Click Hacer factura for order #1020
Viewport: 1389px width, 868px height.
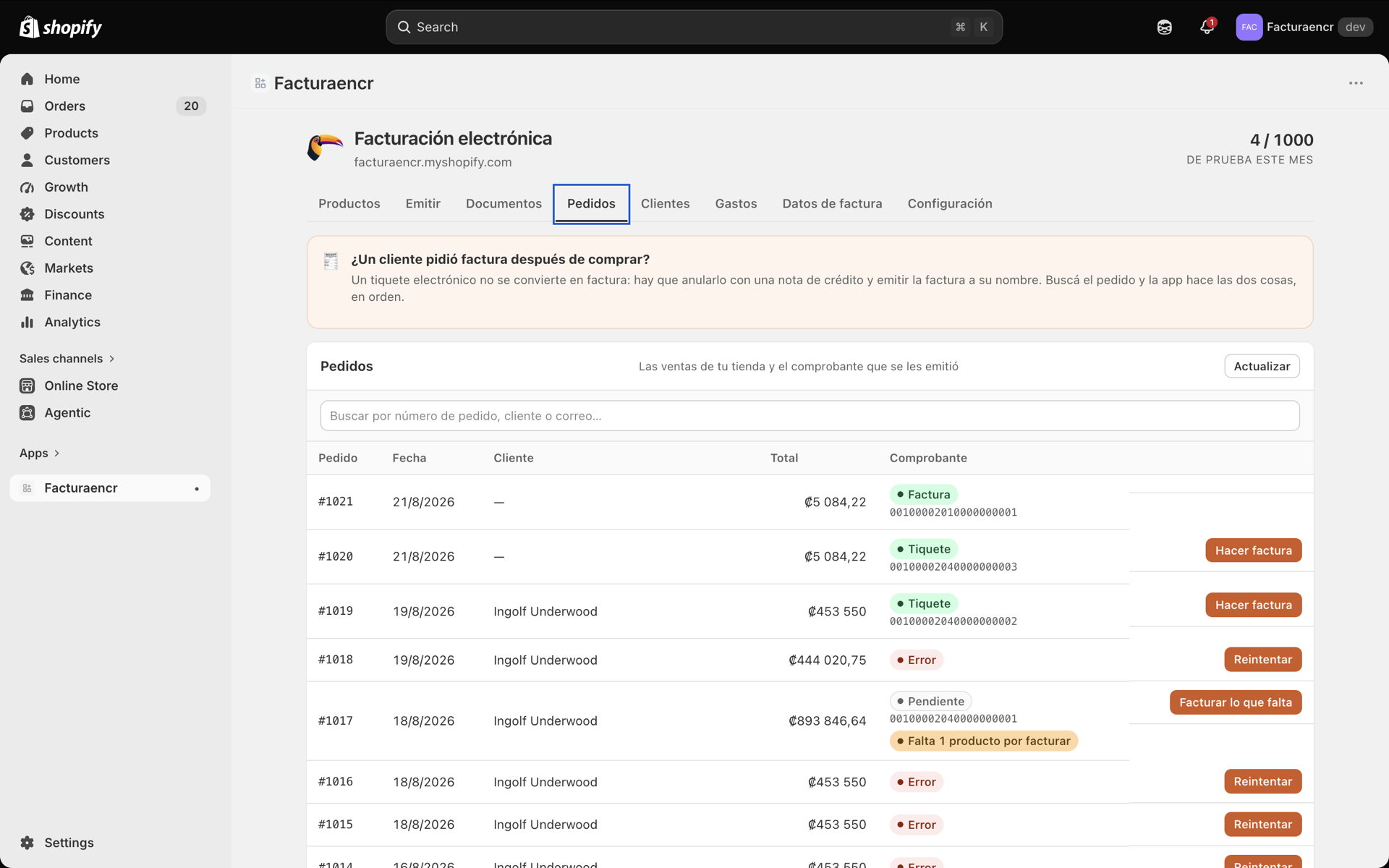(x=1253, y=550)
